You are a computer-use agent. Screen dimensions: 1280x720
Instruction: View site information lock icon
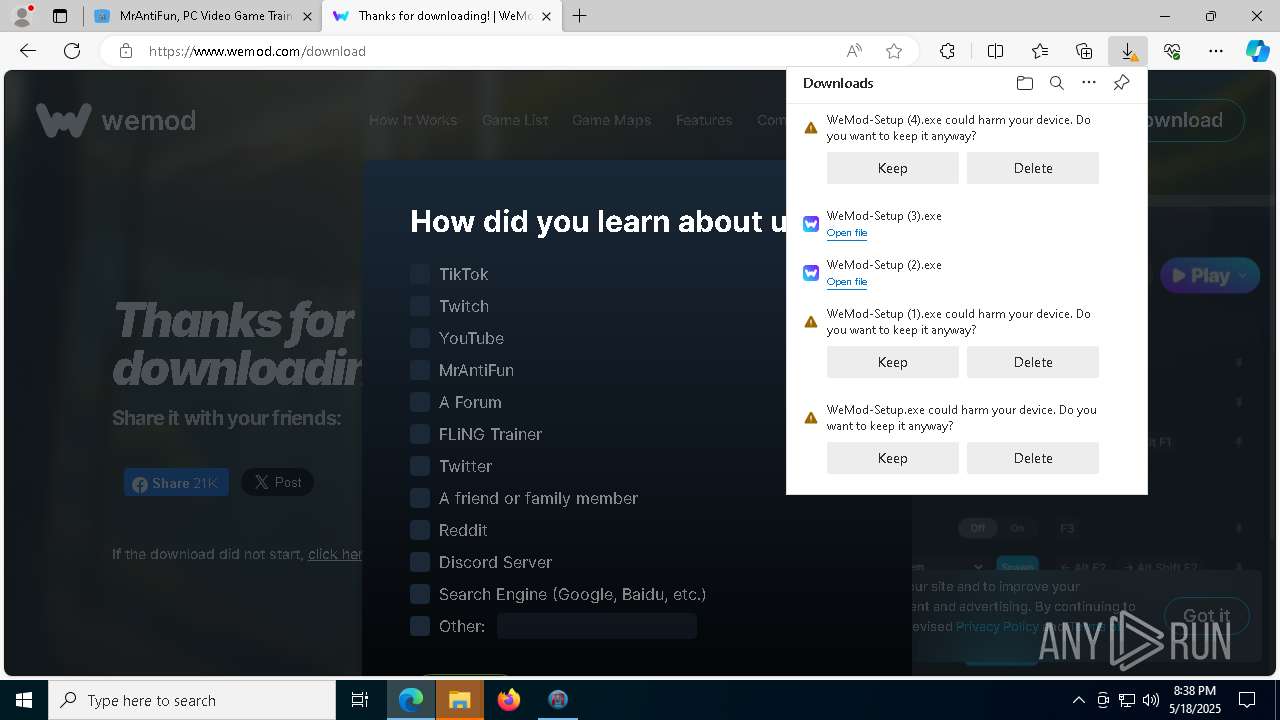pyautogui.click(x=126, y=51)
